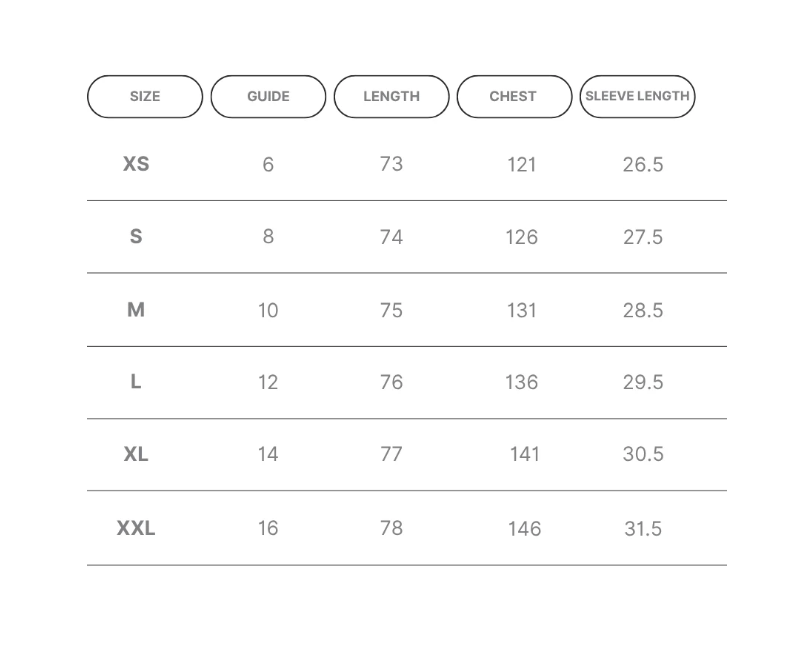The image size is (806, 652).
Task: Select the CHEST column header
Action: coord(515,97)
